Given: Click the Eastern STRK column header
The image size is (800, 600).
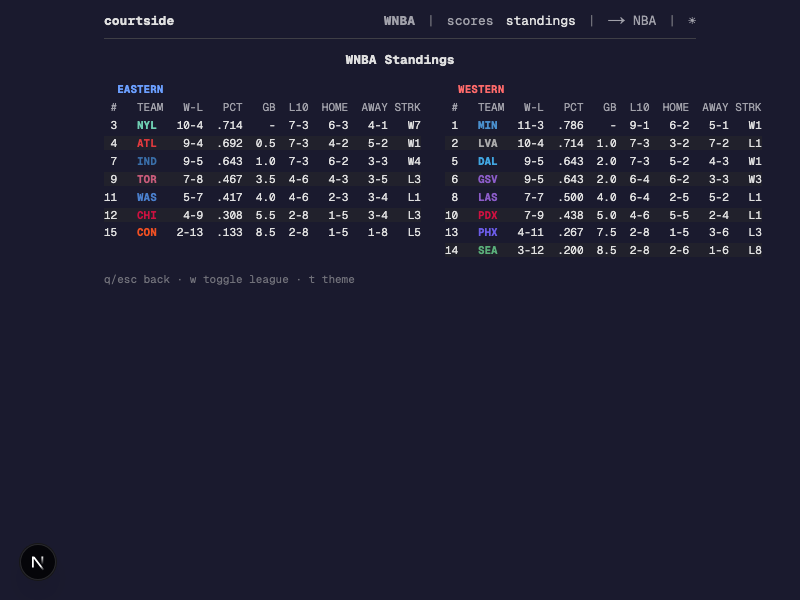Looking at the screenshot, I should pyautogui.click(x=407, y=108).
